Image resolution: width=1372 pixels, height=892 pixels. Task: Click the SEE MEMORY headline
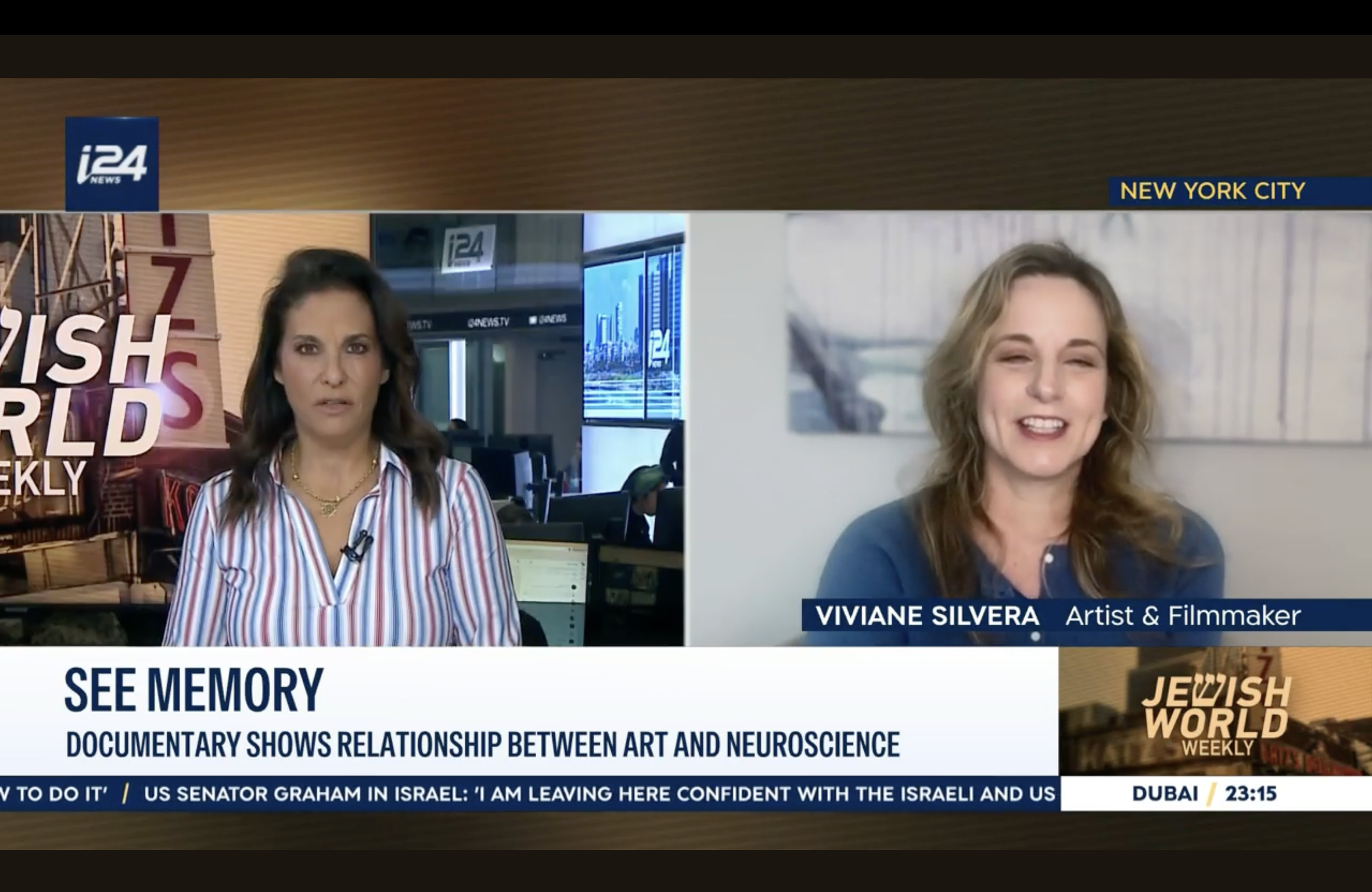point(194,690)
